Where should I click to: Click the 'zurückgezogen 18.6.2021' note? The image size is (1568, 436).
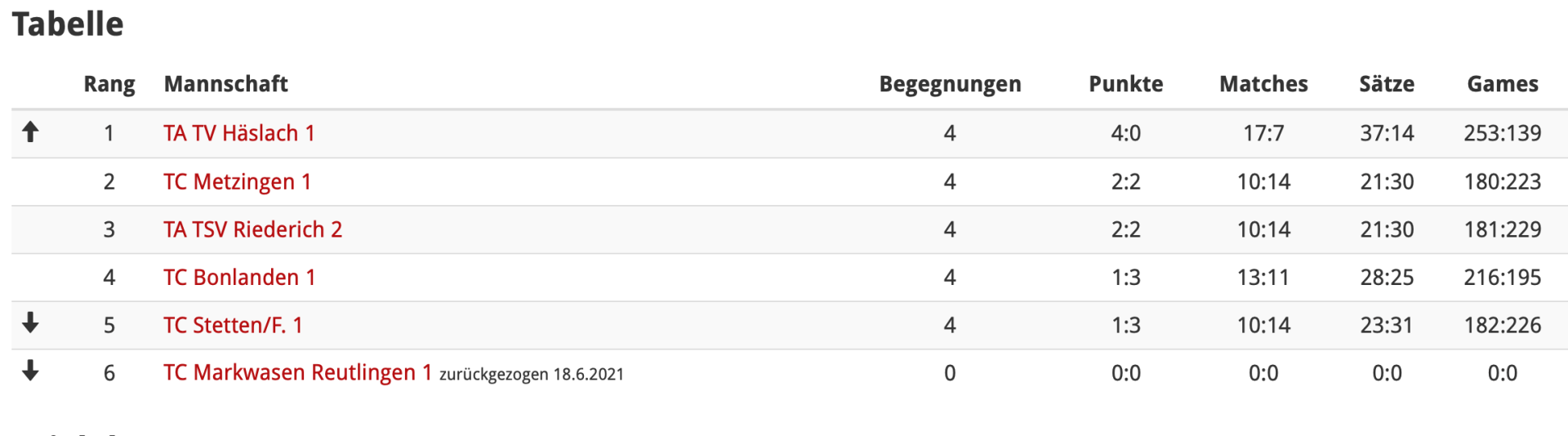point(532,375)
